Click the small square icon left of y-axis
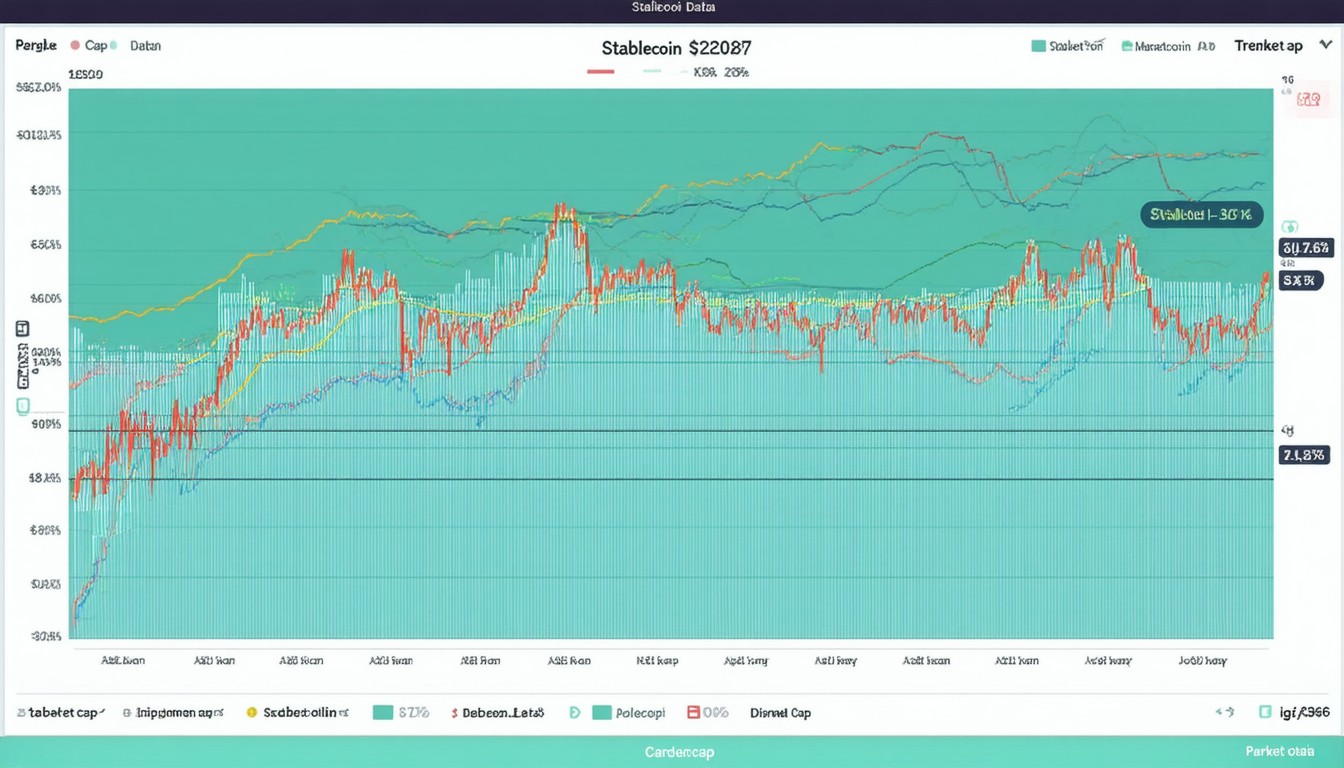The height and width of the screenshot is (768, 1344). pos(22,329)
